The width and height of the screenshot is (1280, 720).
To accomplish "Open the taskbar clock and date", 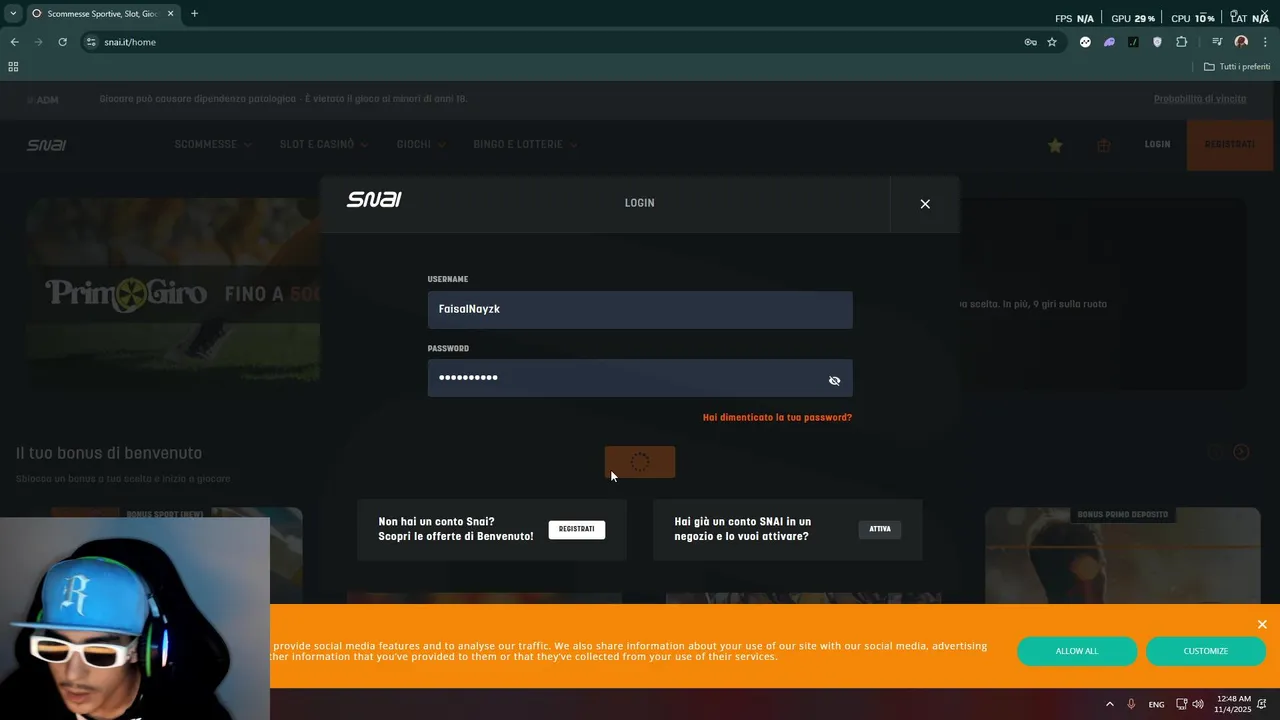I will (1233, 704).
